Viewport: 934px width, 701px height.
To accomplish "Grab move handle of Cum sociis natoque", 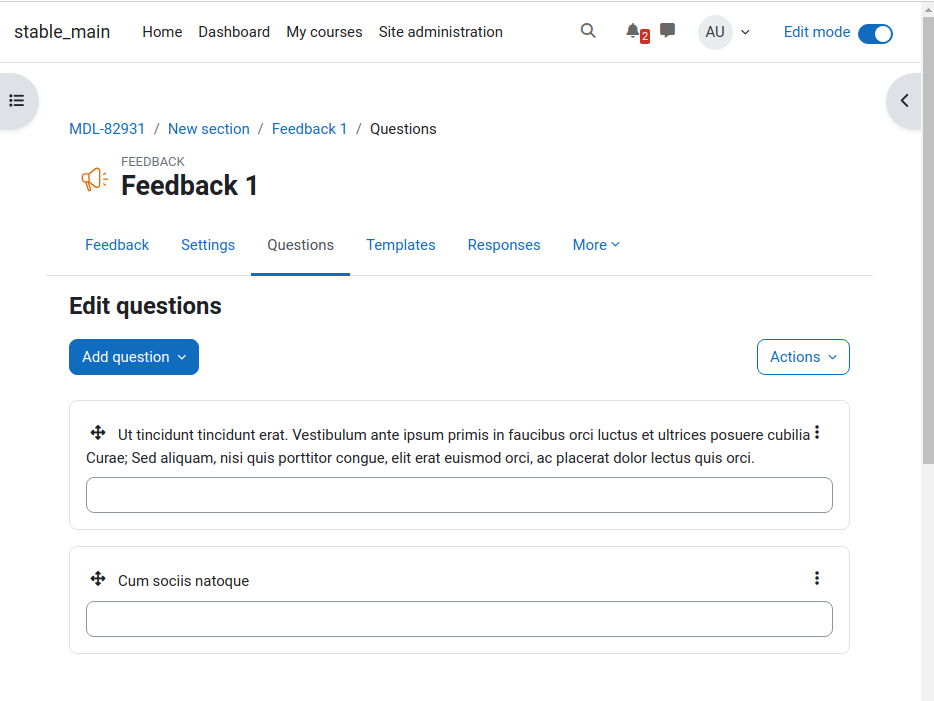I will coord(98,579).
